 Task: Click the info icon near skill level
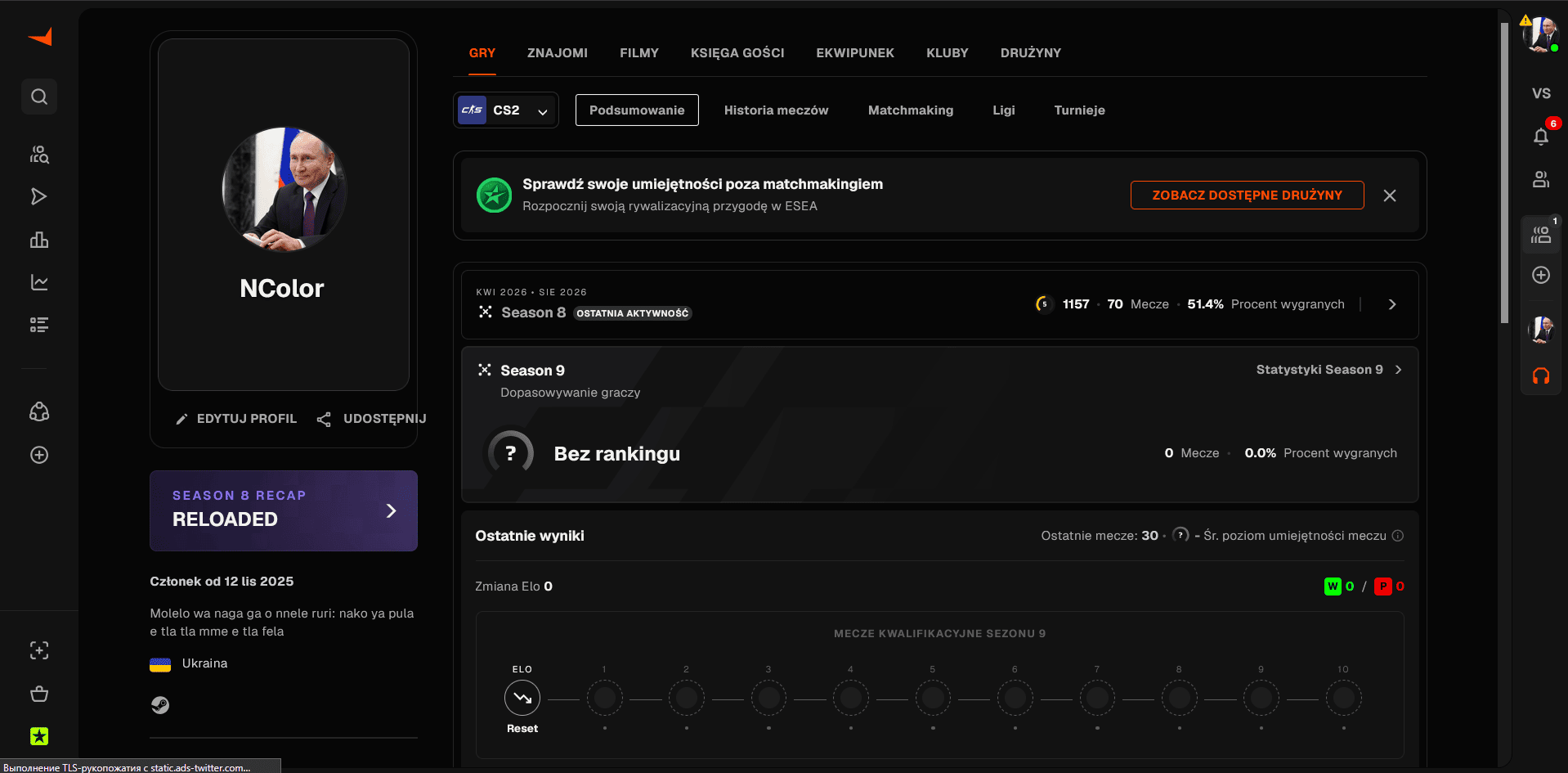(1398, 536)
